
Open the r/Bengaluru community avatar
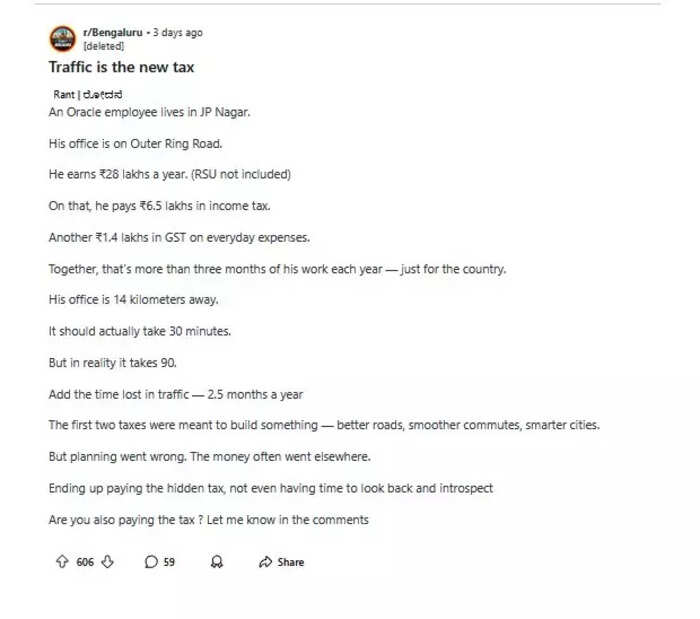pyautogui.click(x=62, y=38)
